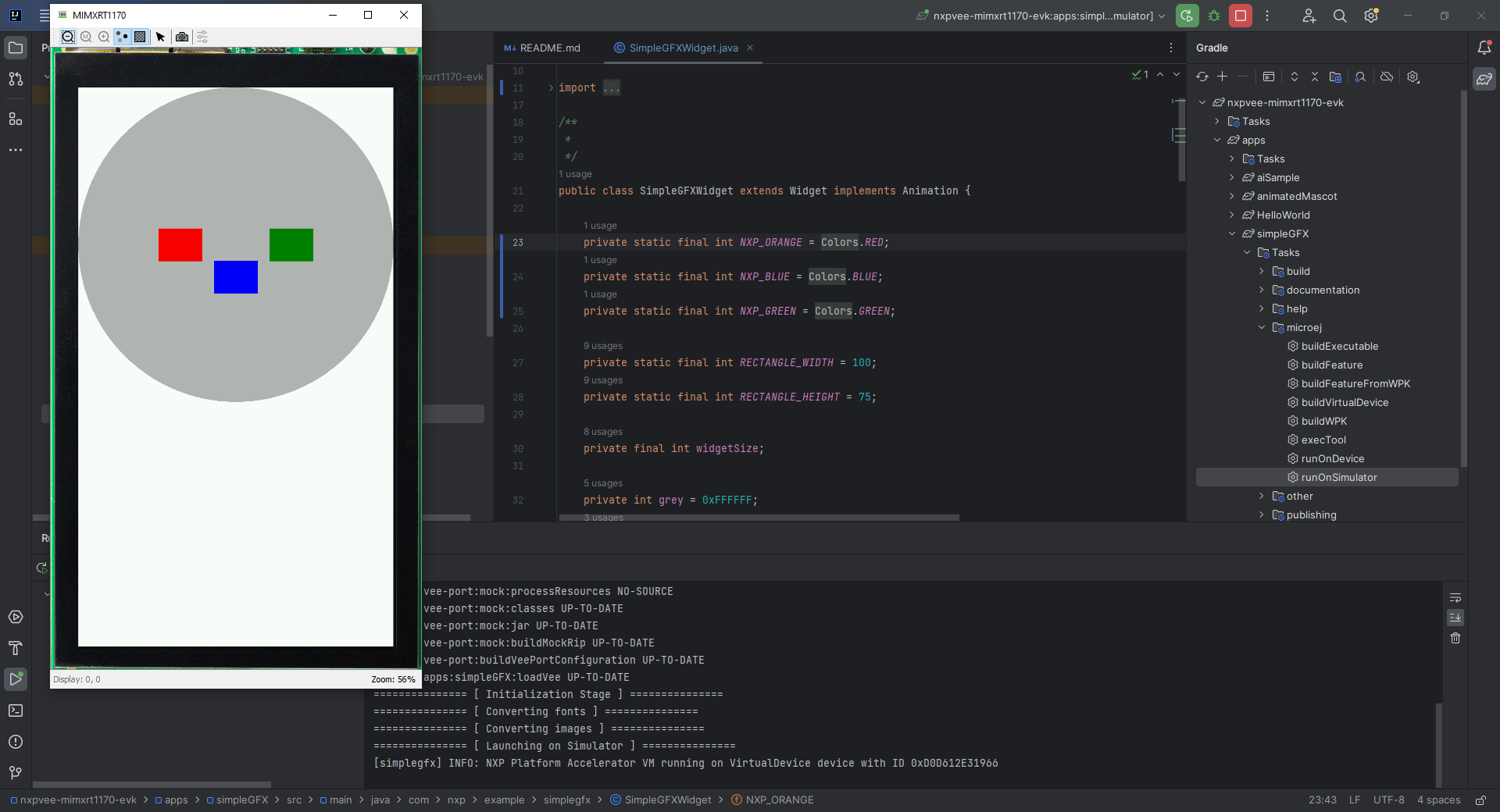
Task: Click the red rectangle in the simulator
Action: pyautogui.click(x=180, y=245)
